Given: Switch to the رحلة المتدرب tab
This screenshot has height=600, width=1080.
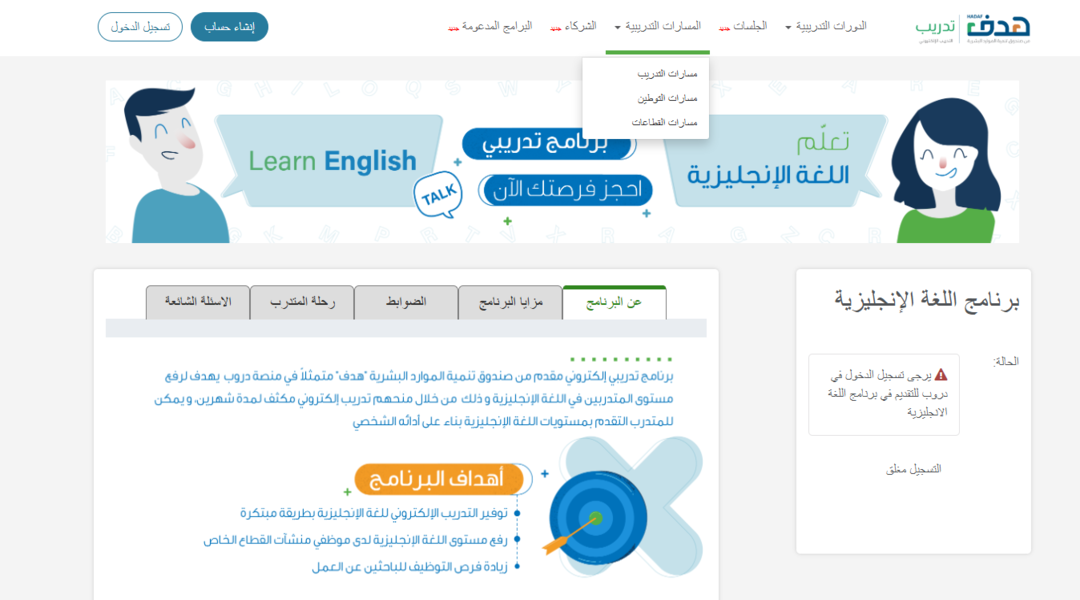Looking at the screenshot, I should pos(302,302).
